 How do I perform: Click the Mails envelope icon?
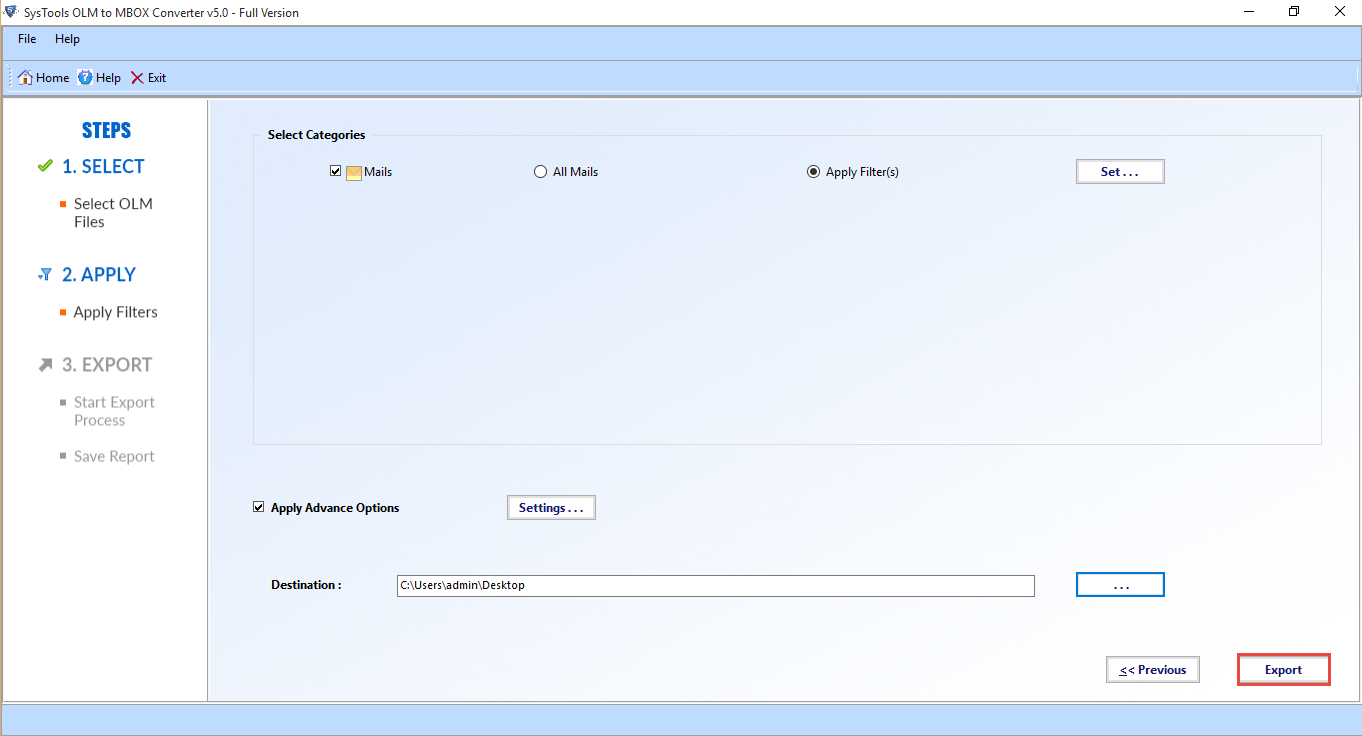tap(354, 172)
